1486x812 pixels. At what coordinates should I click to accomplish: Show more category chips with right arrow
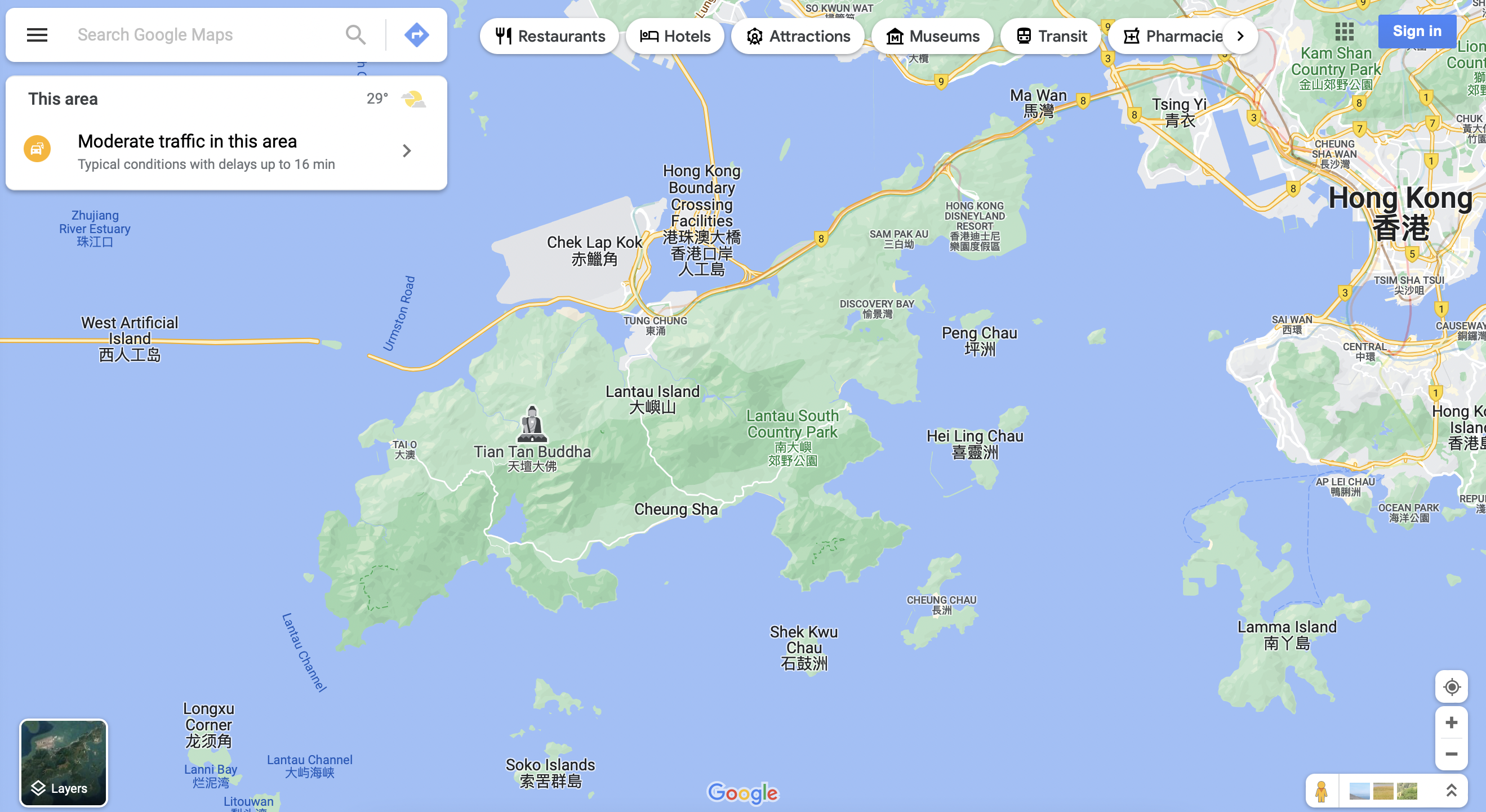point(1240,35)
